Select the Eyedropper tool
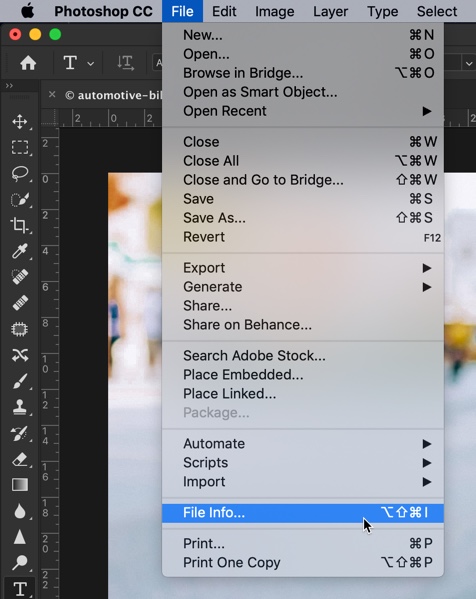 [x=19, y=251]
